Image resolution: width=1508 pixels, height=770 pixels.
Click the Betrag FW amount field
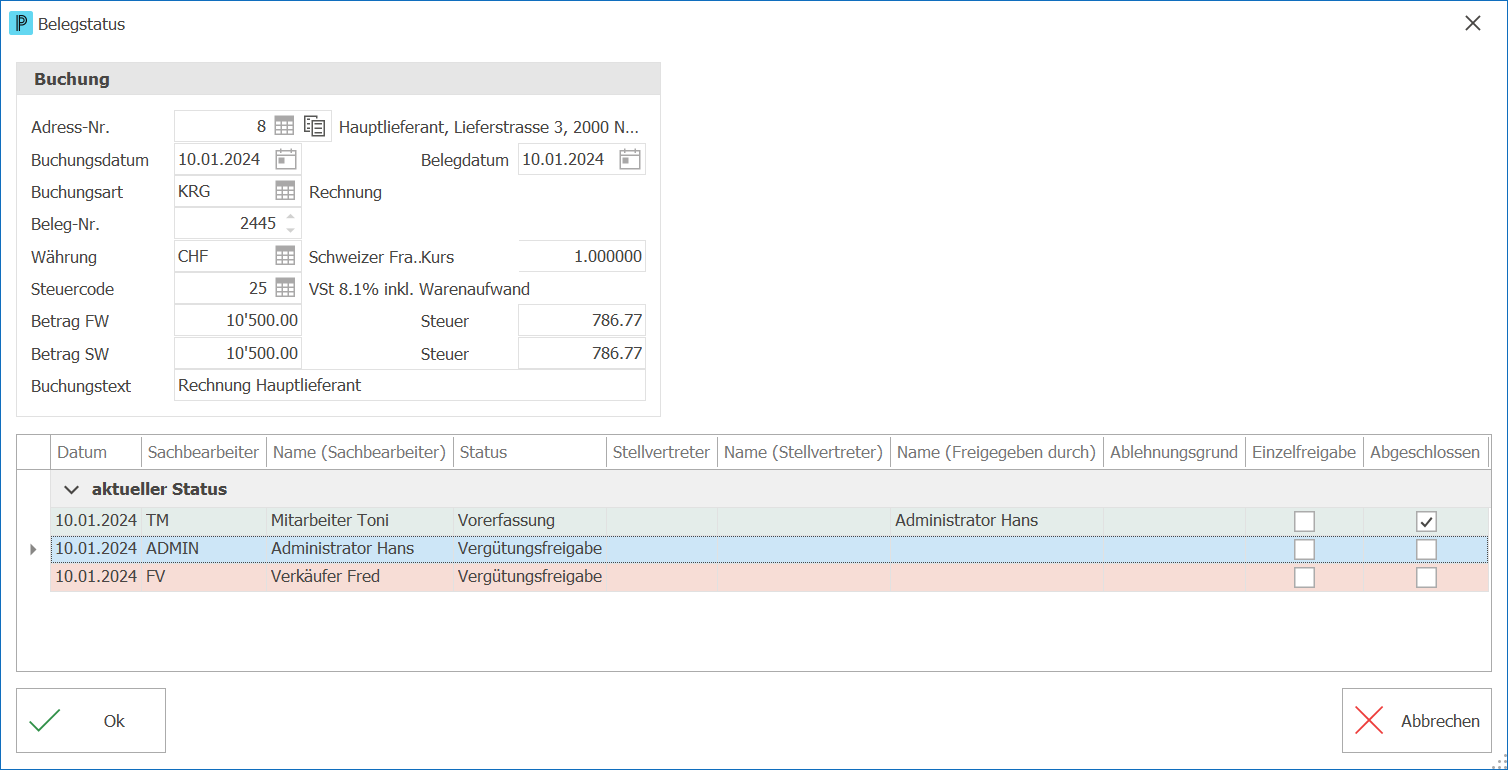pos(238,321)
